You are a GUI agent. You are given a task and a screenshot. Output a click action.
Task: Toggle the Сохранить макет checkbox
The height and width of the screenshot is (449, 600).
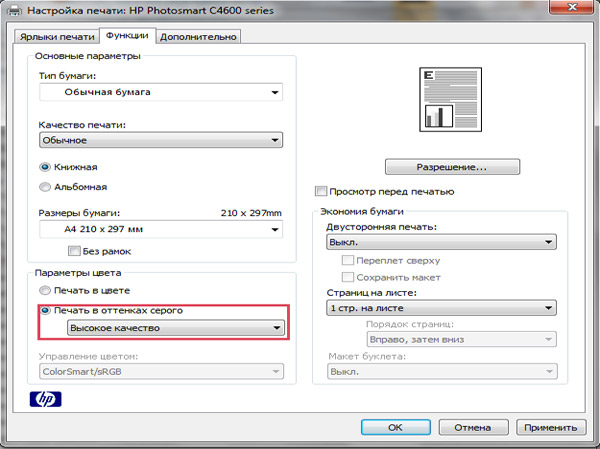[x=347, y=277]
